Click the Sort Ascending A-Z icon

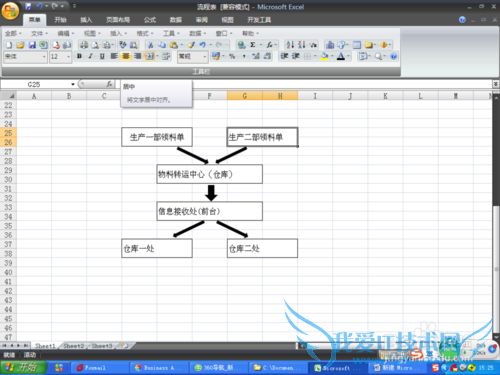click(x=290, y=45)
